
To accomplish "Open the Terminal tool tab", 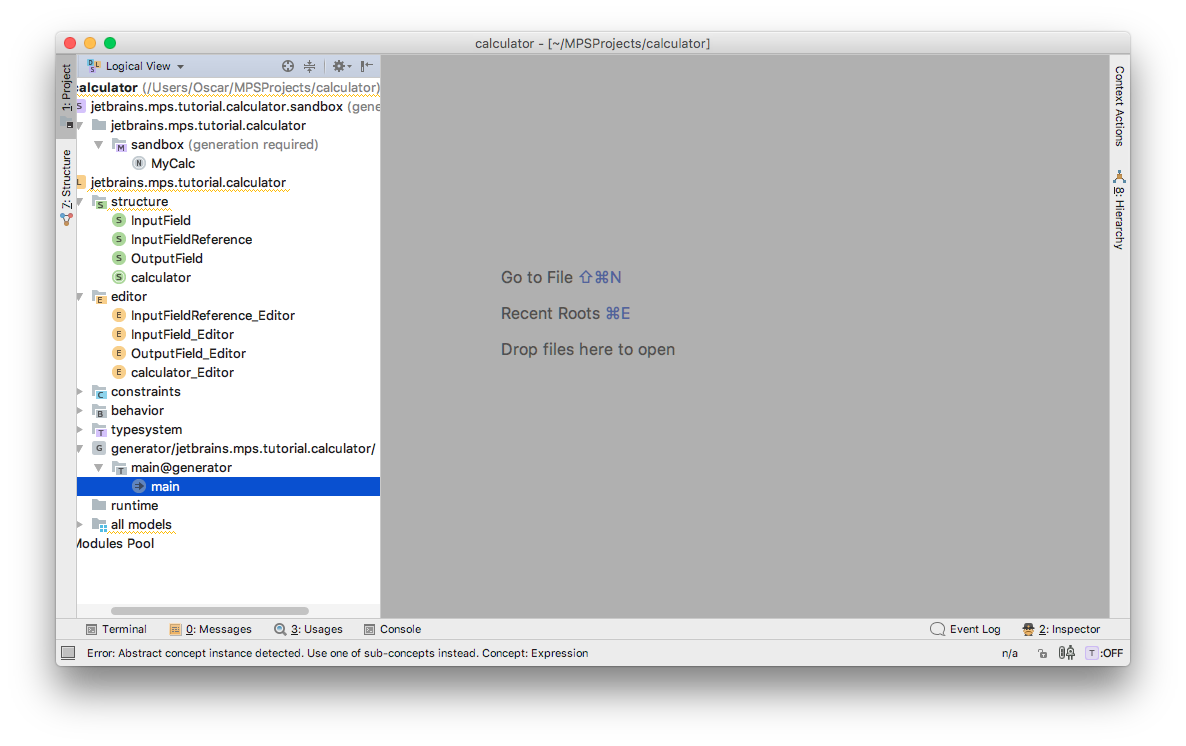I will click(116, 629).
